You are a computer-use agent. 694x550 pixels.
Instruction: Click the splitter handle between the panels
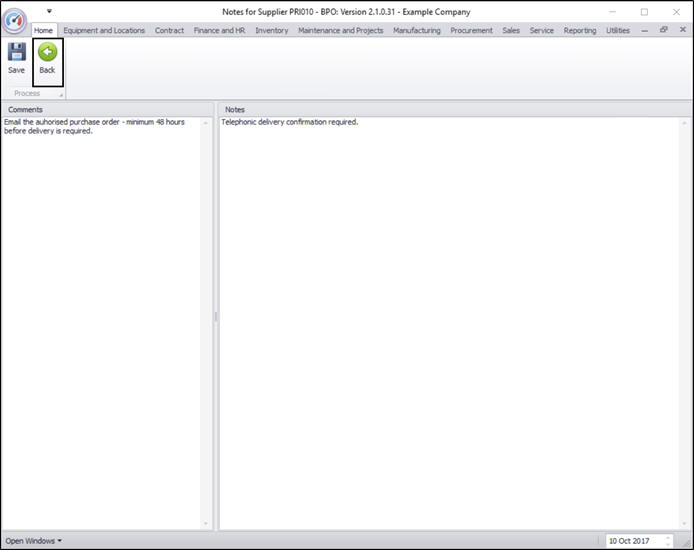[216, 317]
